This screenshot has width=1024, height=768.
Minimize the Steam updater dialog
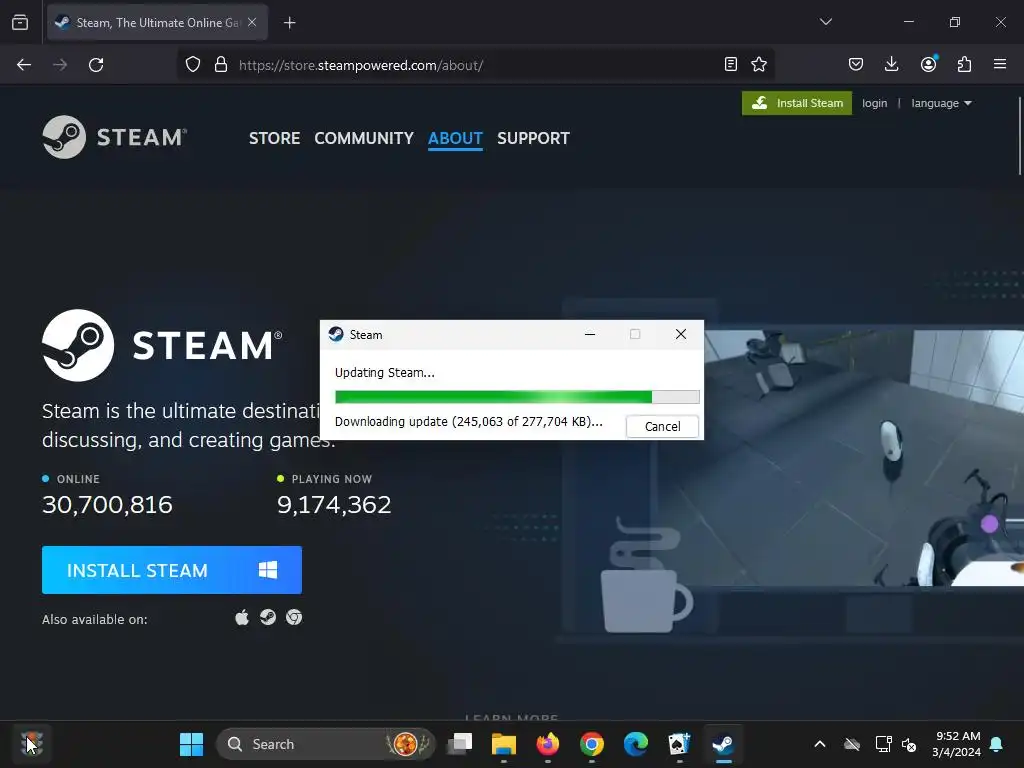(590, 334)
